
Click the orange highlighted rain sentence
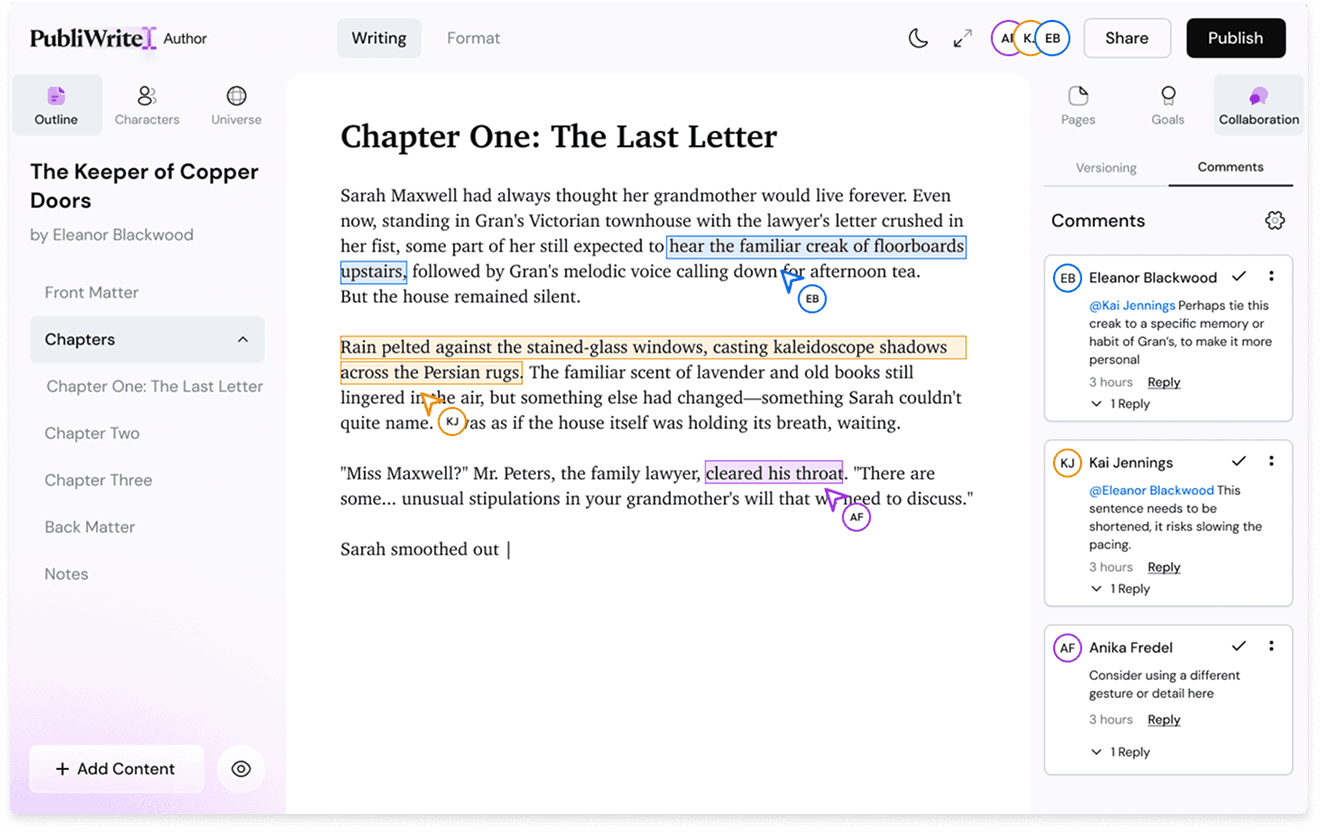[642, 348]
